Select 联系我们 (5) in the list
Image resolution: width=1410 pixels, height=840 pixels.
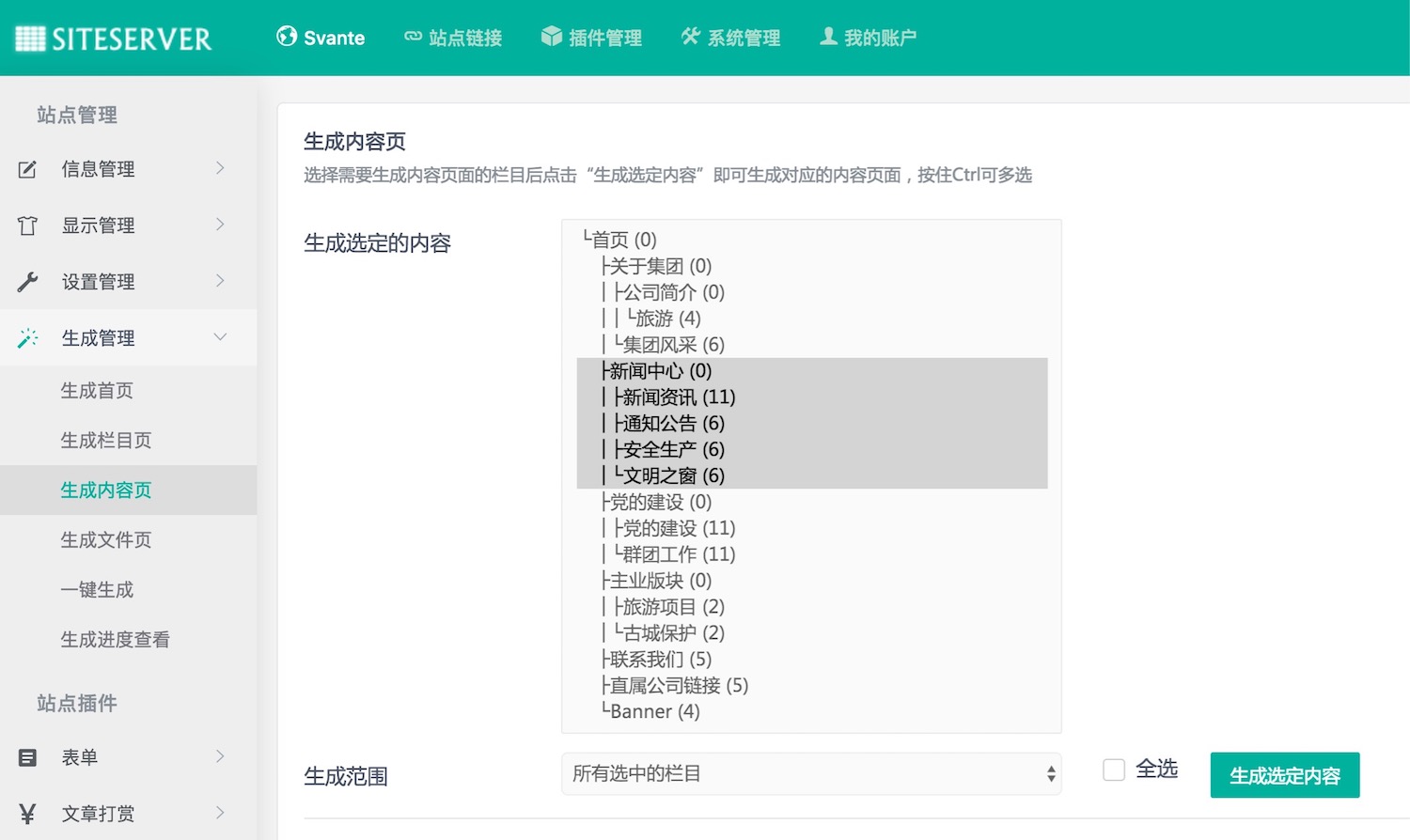coord(812,660)
